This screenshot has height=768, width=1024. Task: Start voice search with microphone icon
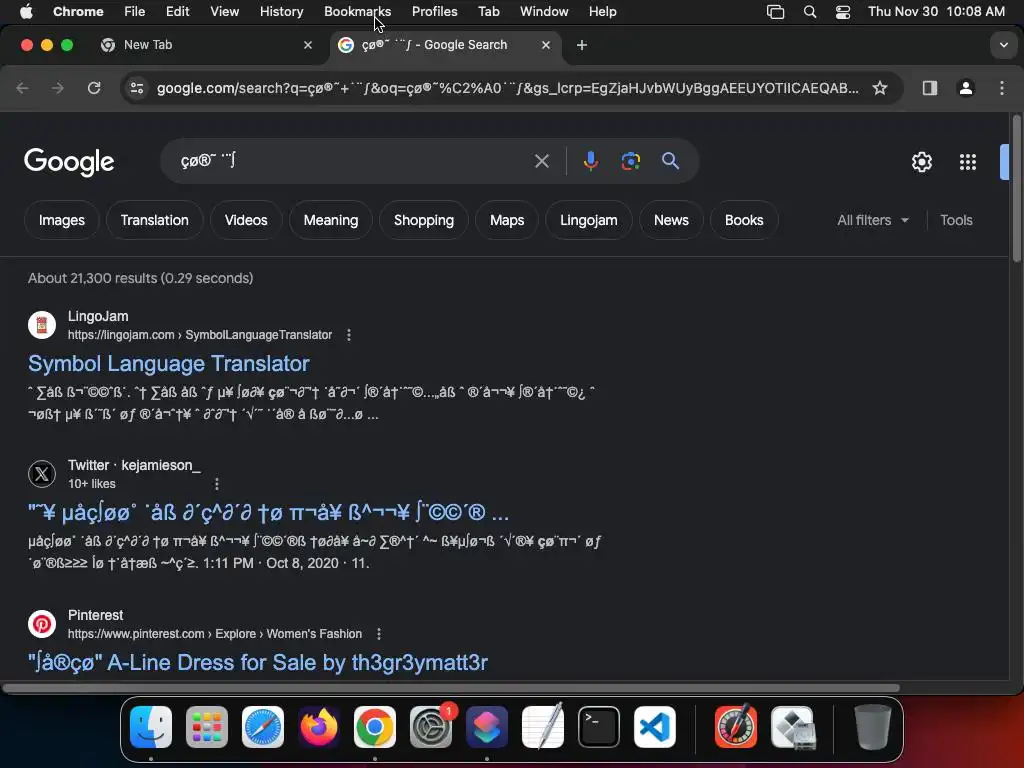pyautogui.click(x=590, y=161)
